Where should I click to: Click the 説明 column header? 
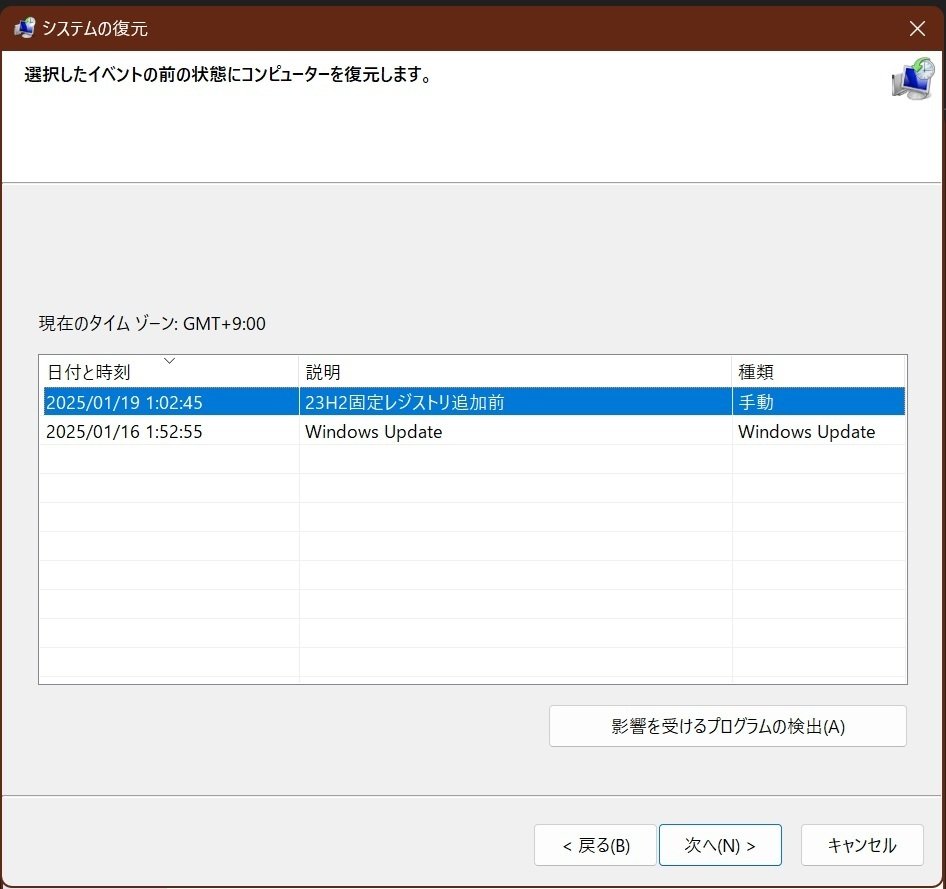pos(515,372)
